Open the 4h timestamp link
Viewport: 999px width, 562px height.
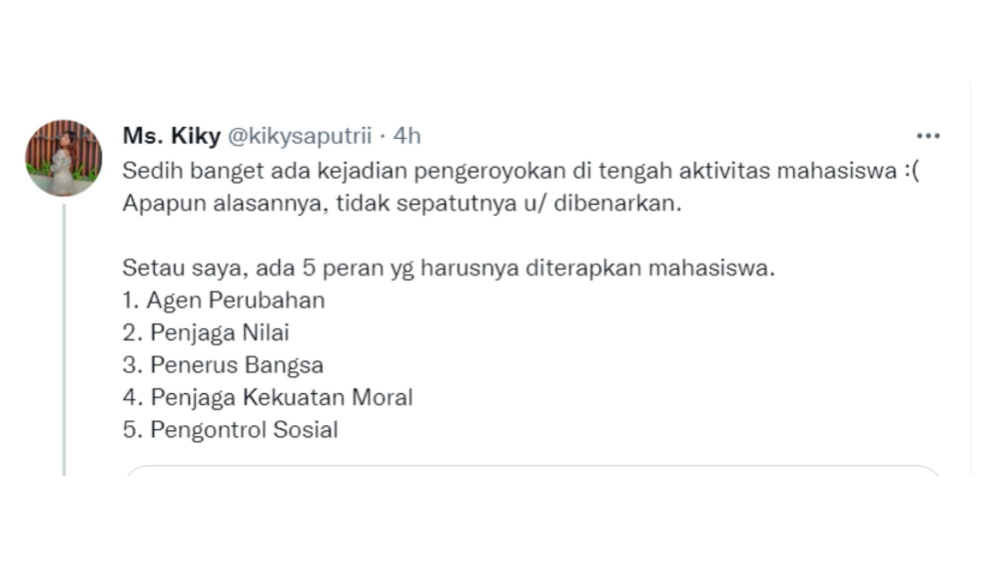(407, 136)
